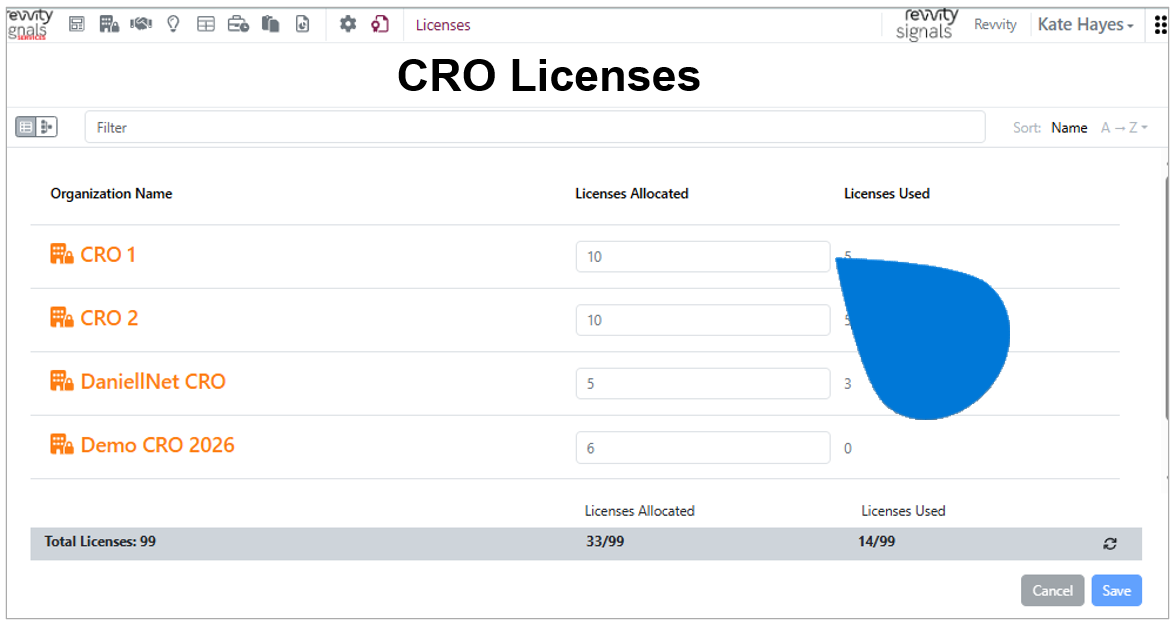Click the DaniellNet CRO used value 3

coord(848,384)
